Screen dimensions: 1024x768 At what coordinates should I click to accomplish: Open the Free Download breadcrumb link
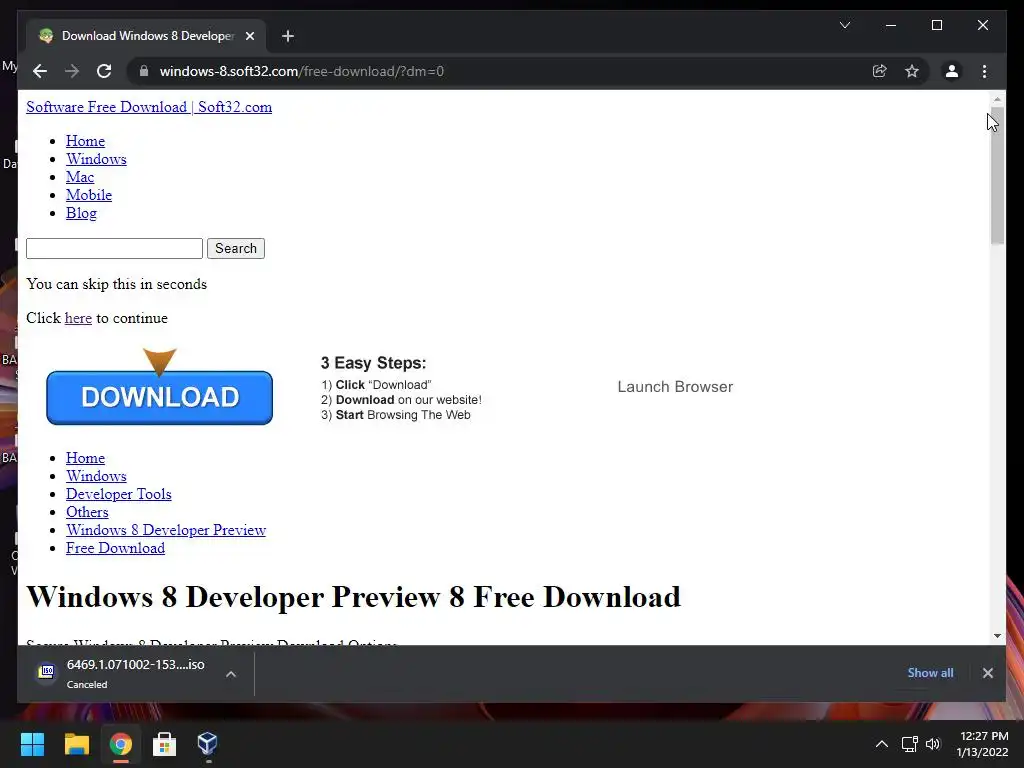click(115, 548)
